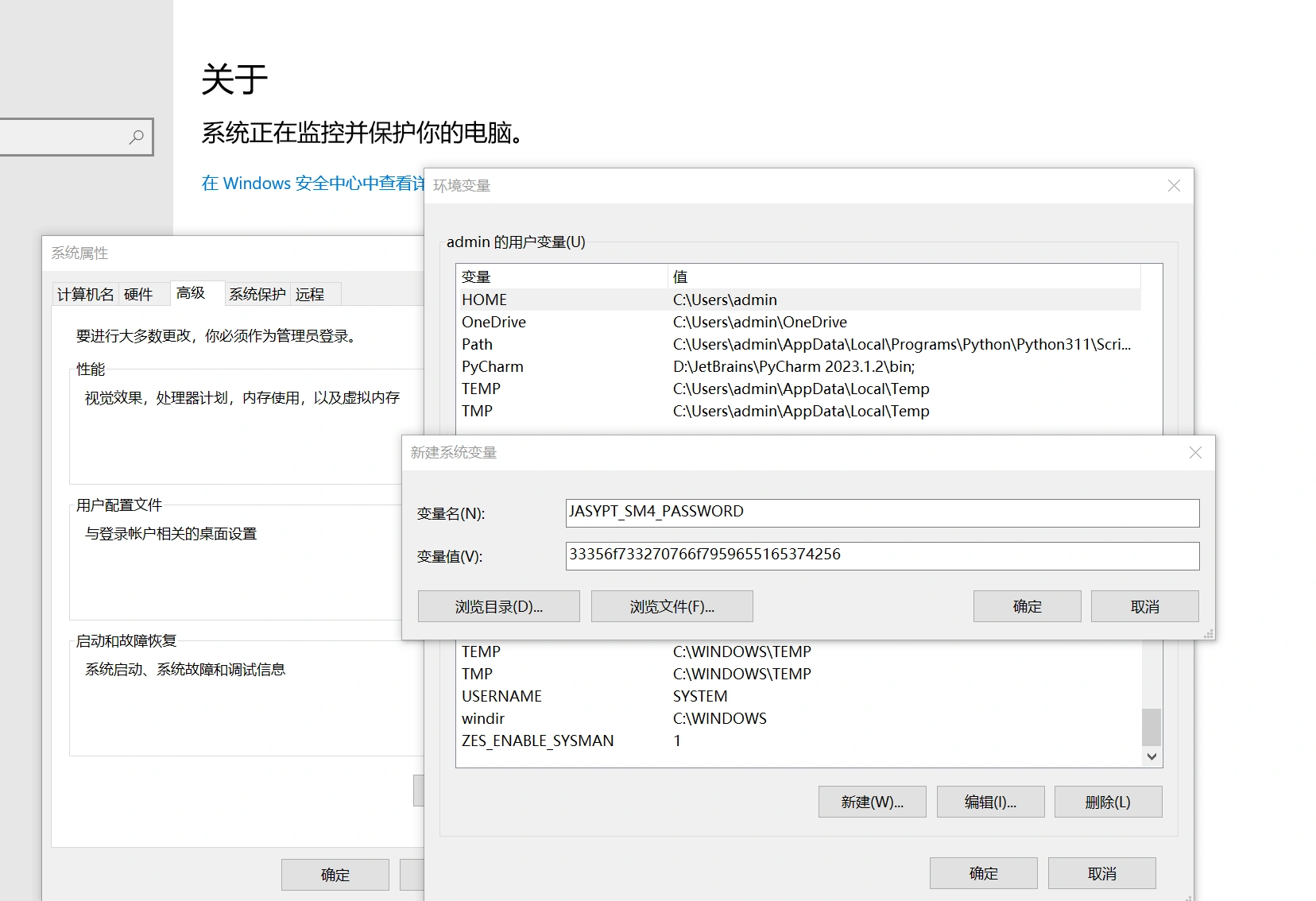Screen dimensions: 1316x901
Task: Confirm new variable with 确定
Action: pos(1026,606)
